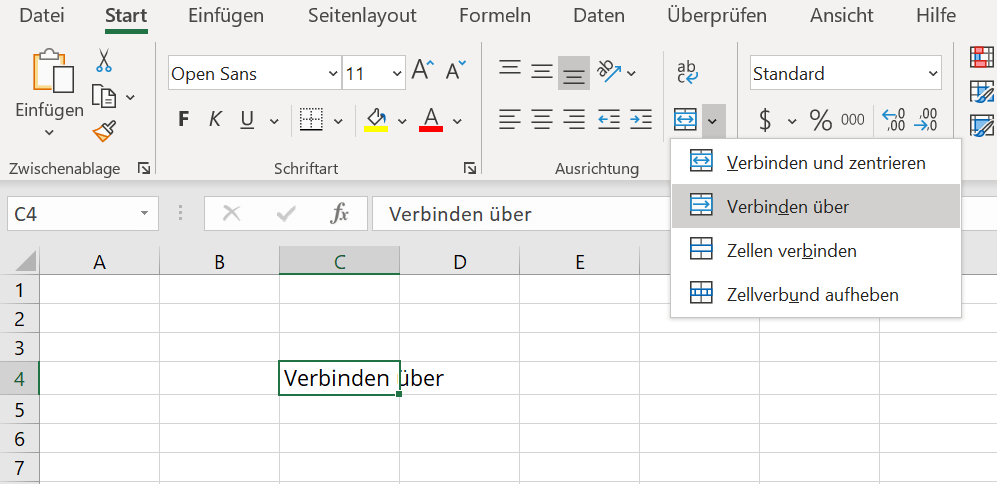The image size is (997, 484).
Task: Expand the Standard number format dropdown
Action: [x=933, y=74]
